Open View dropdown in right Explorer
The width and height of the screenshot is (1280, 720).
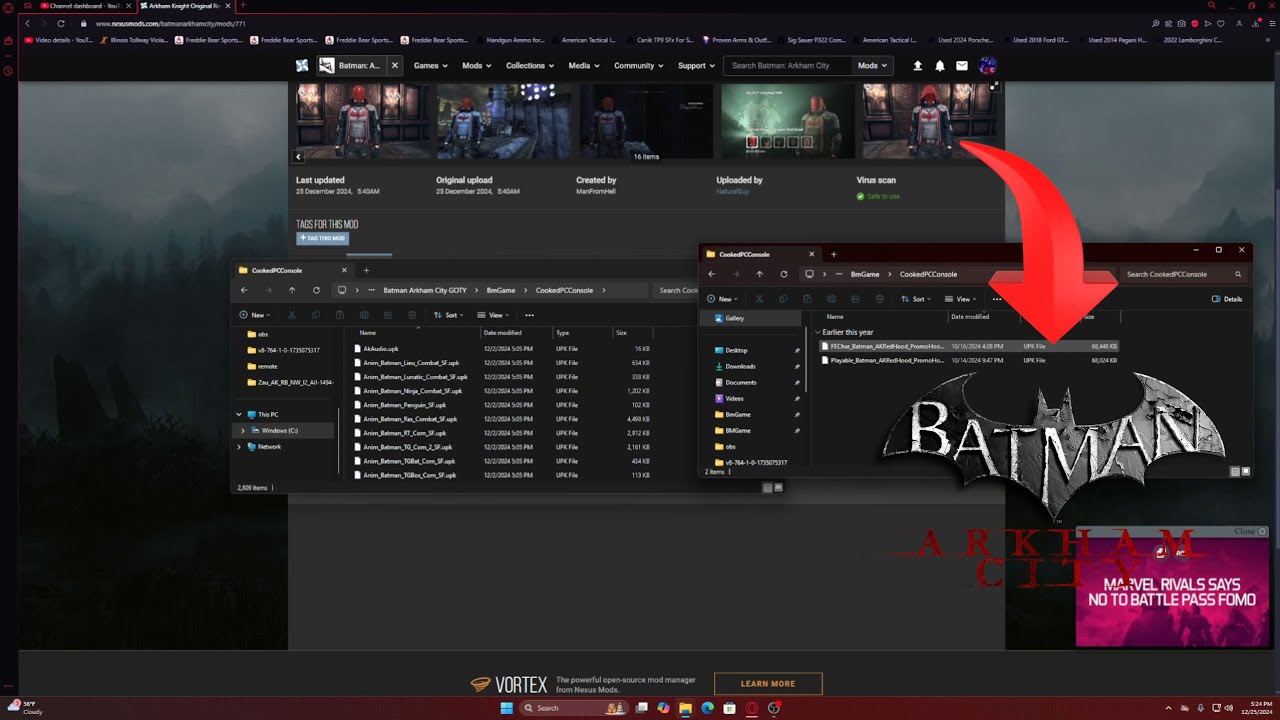963,299
